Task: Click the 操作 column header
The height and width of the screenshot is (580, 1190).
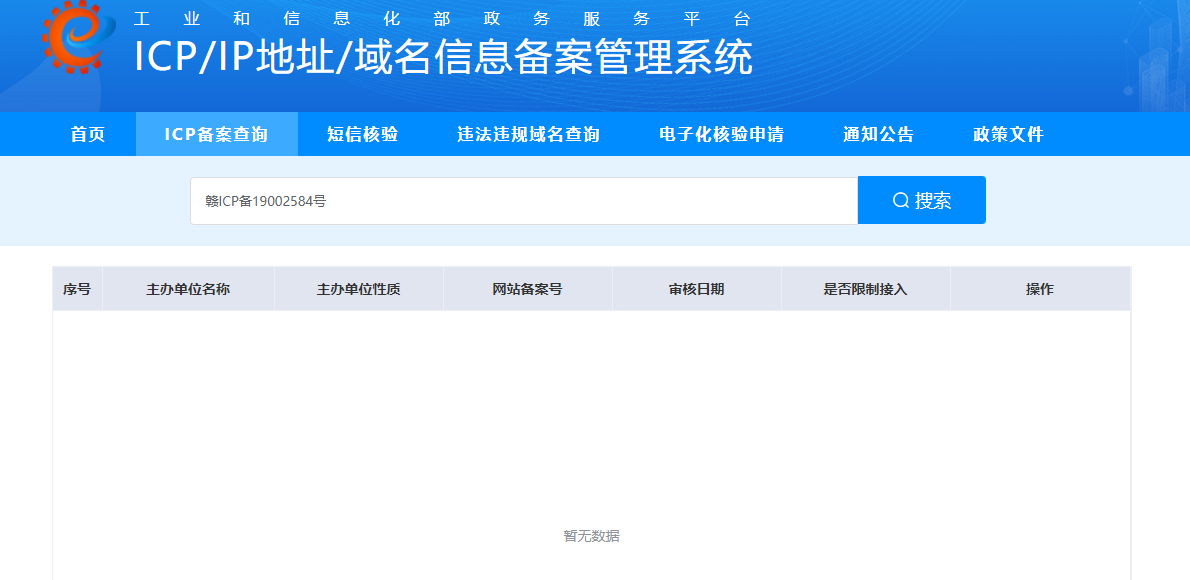Action: [1039, 289]
